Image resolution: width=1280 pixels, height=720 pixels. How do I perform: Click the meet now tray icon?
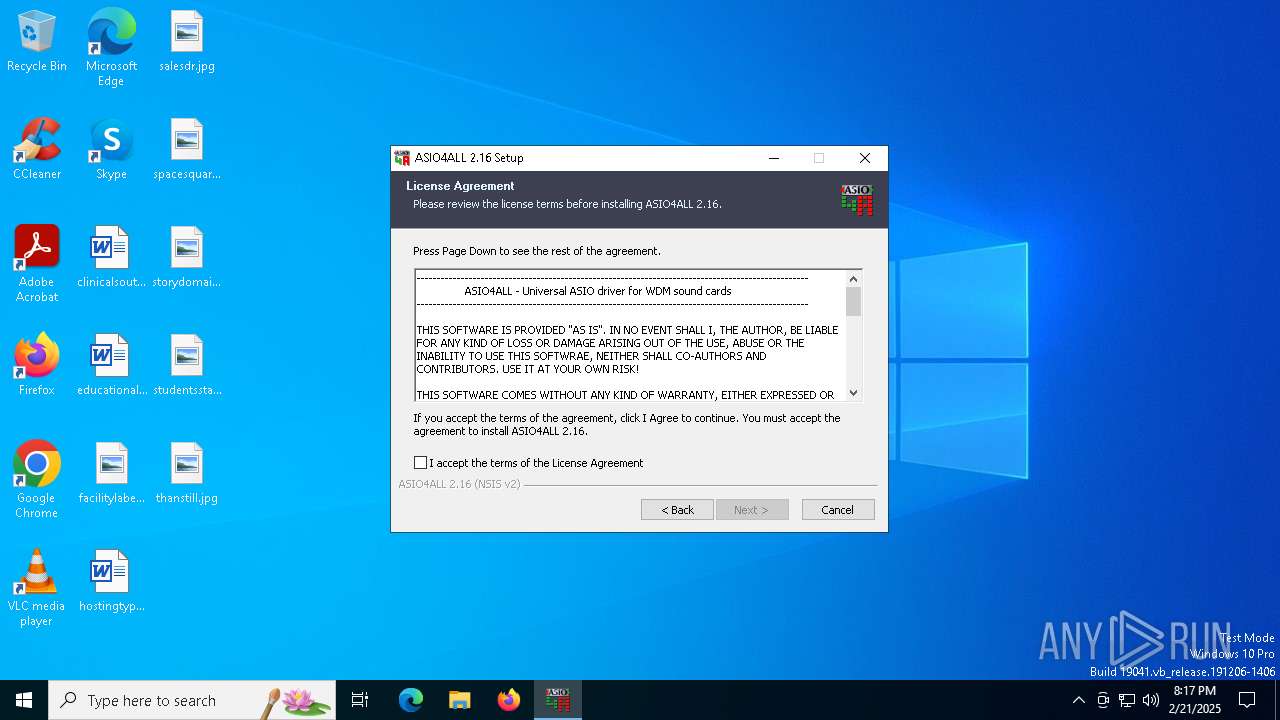(x=1103, y=700)
